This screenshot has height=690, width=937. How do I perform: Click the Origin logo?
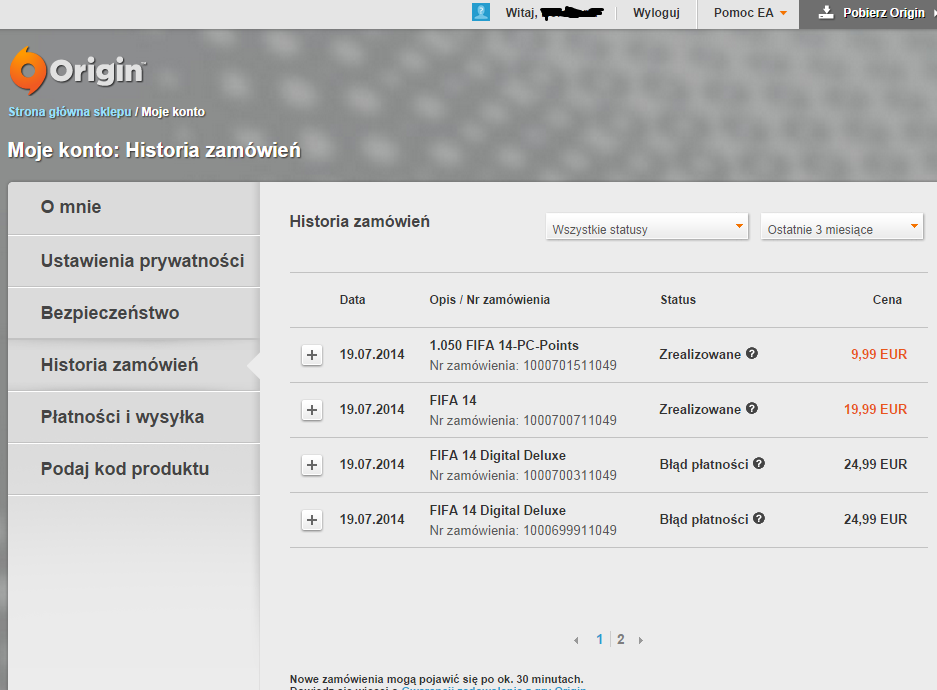[77, 70]
